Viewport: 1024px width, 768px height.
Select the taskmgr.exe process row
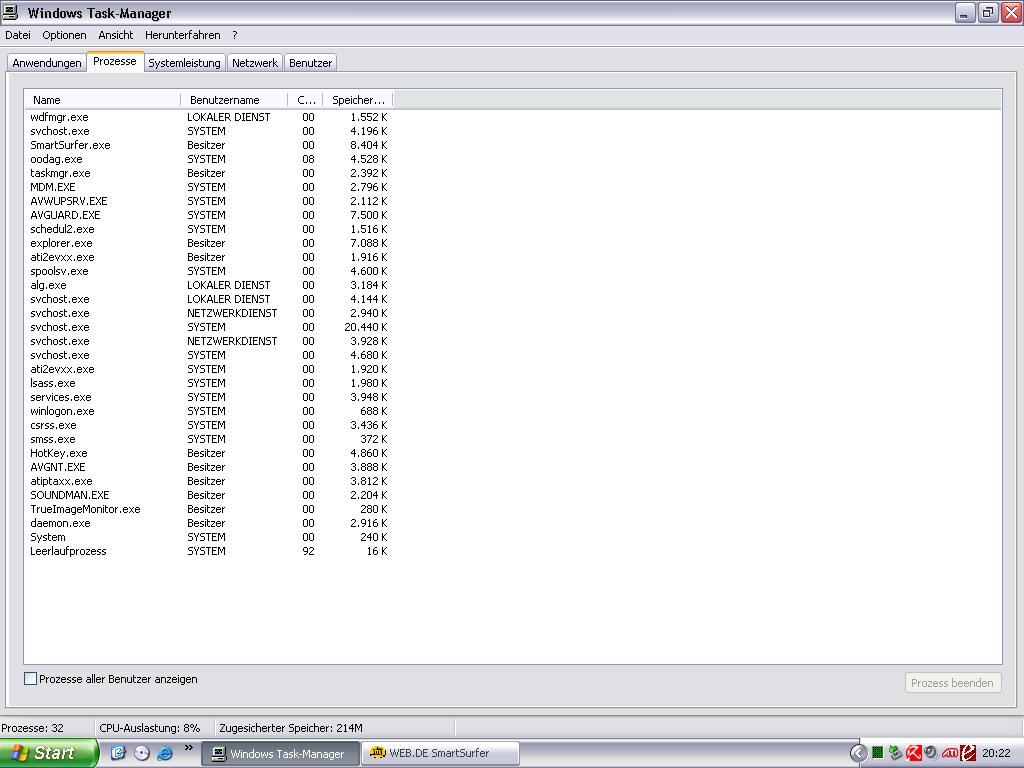click(208, 173)
